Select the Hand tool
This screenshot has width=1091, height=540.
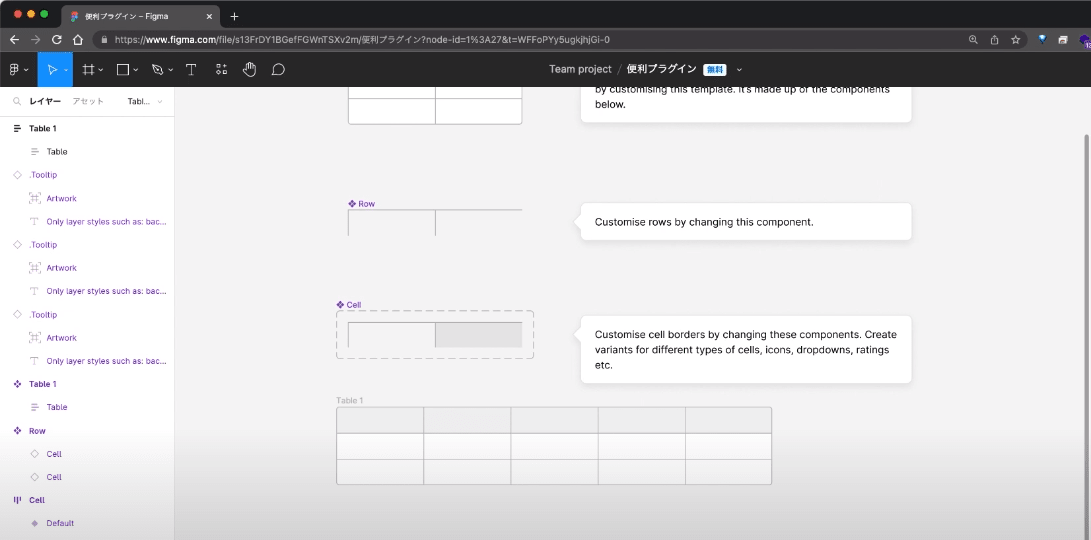250,69
